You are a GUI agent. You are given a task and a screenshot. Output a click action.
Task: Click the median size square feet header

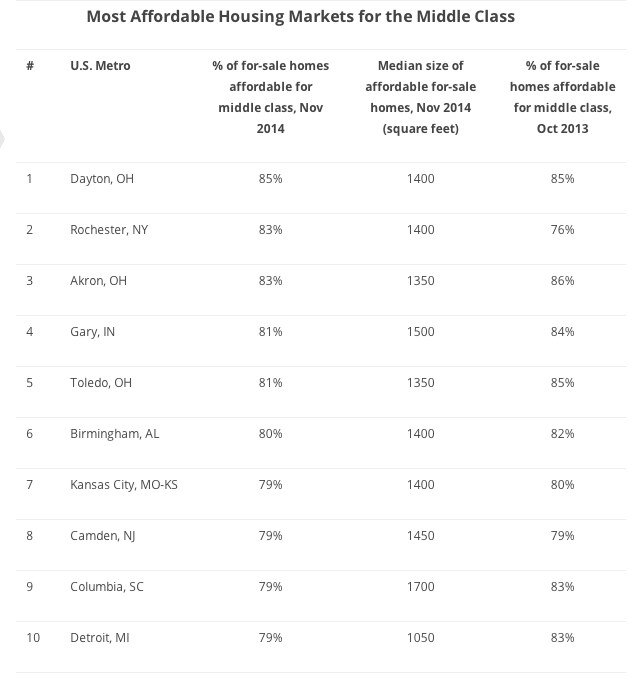click(x=420, y=97)
